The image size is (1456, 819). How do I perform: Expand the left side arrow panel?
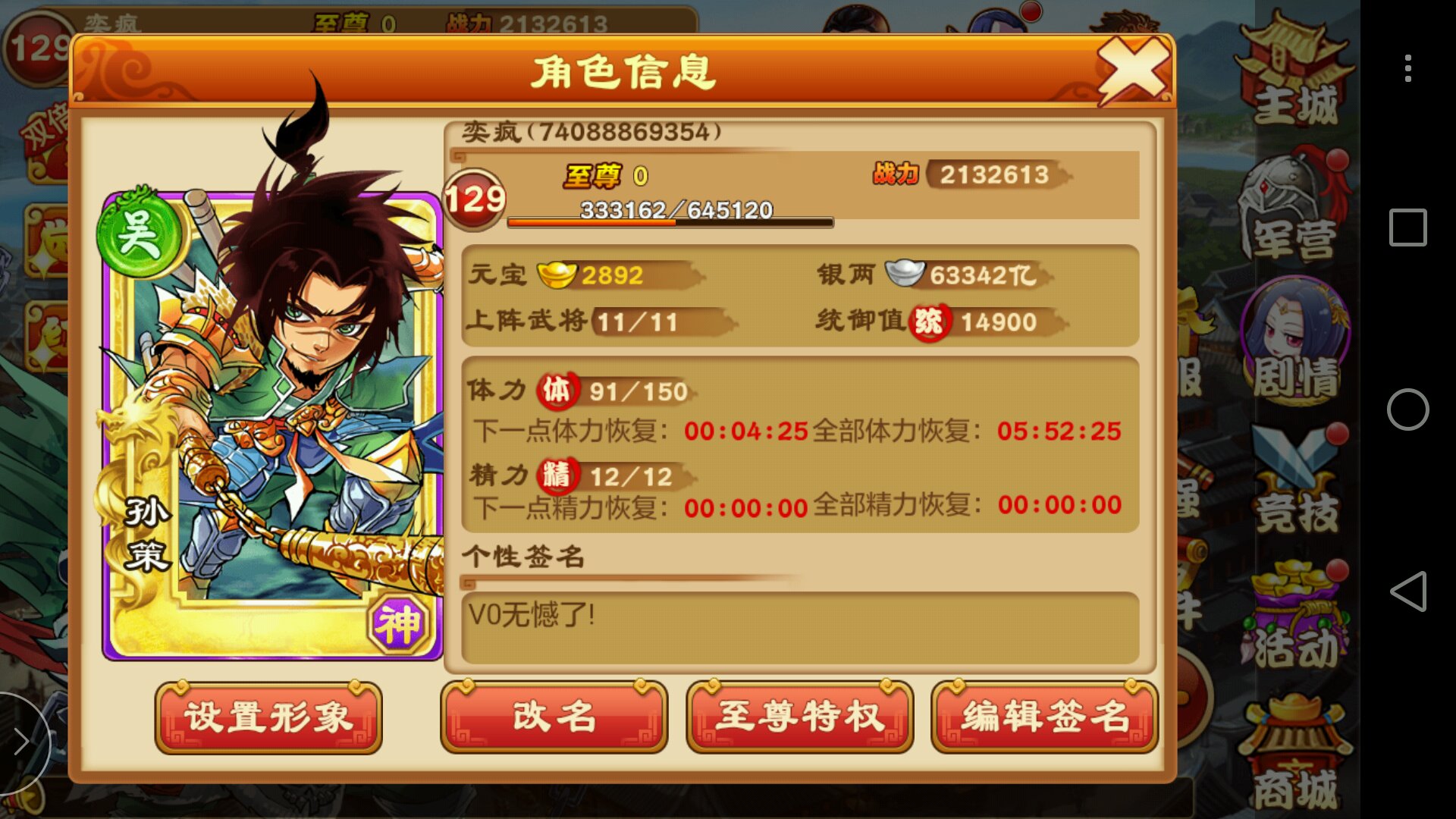23,742
